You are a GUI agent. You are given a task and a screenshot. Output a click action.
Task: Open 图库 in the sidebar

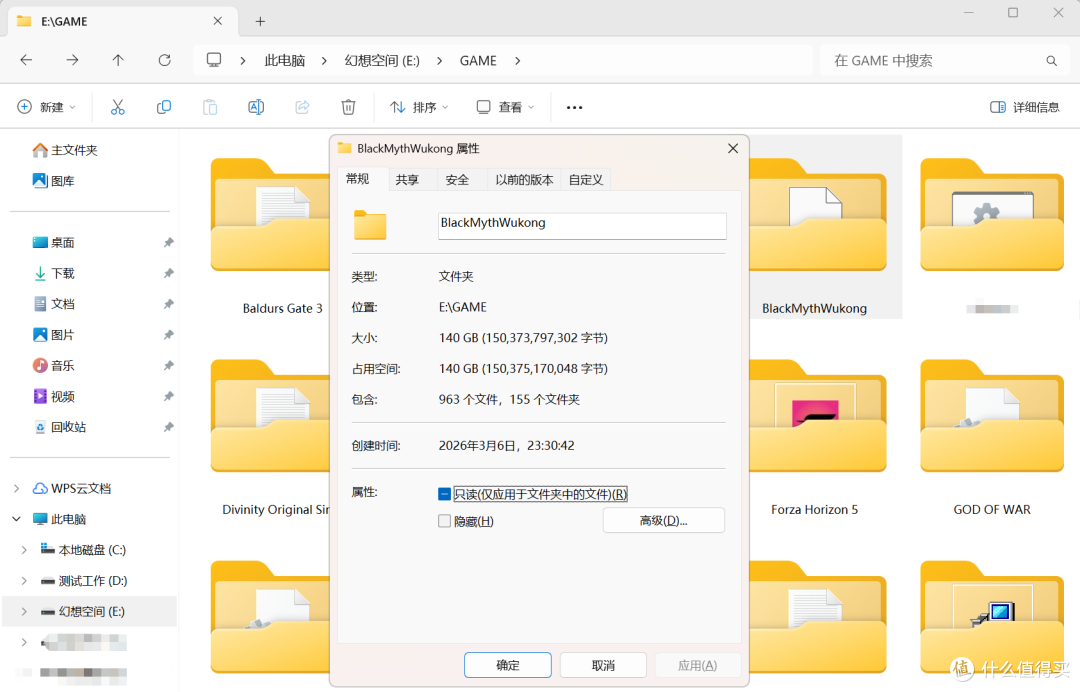[x=54, y=181]
